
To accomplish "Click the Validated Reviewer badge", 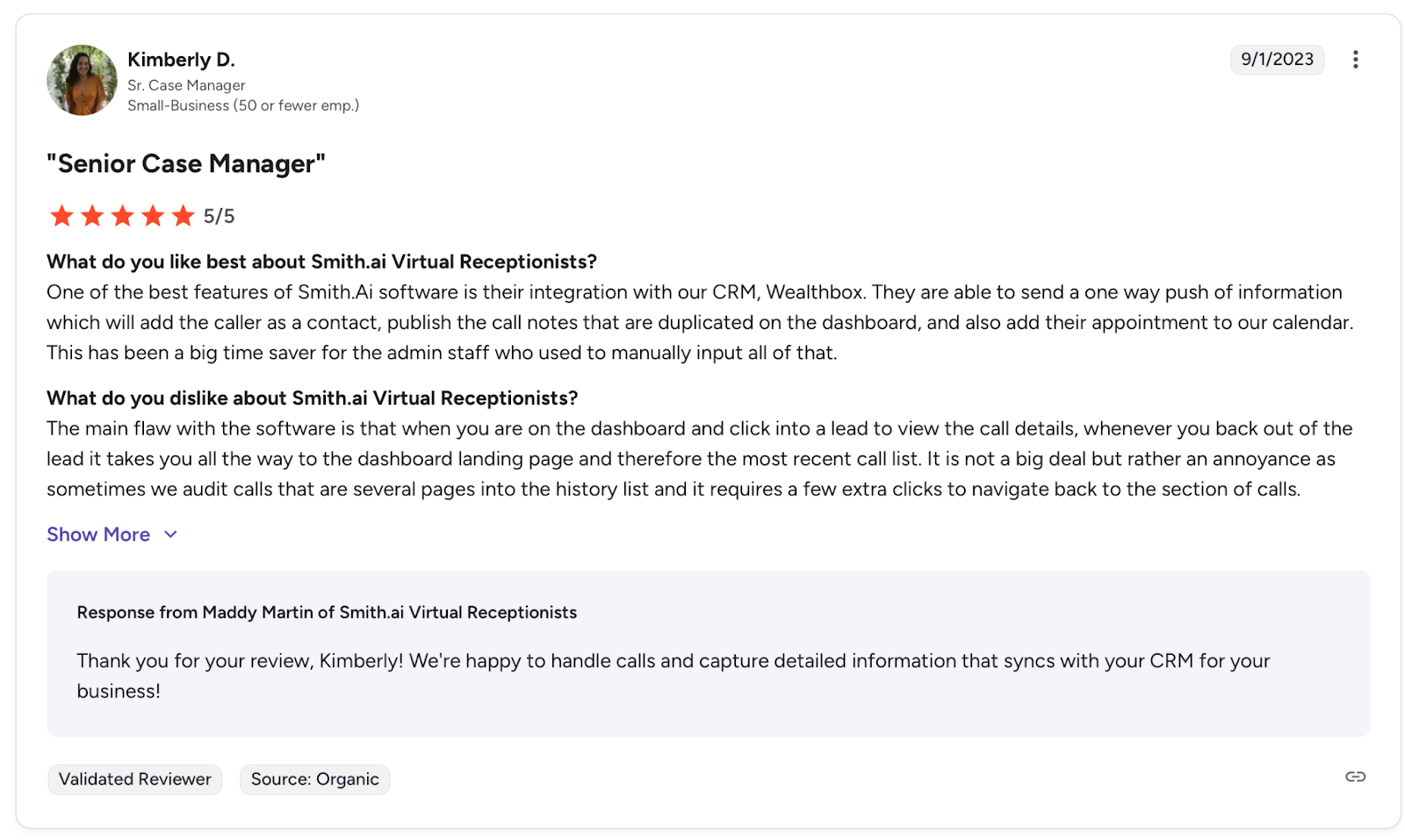I will pyautogui.click(x=135, y=779).
